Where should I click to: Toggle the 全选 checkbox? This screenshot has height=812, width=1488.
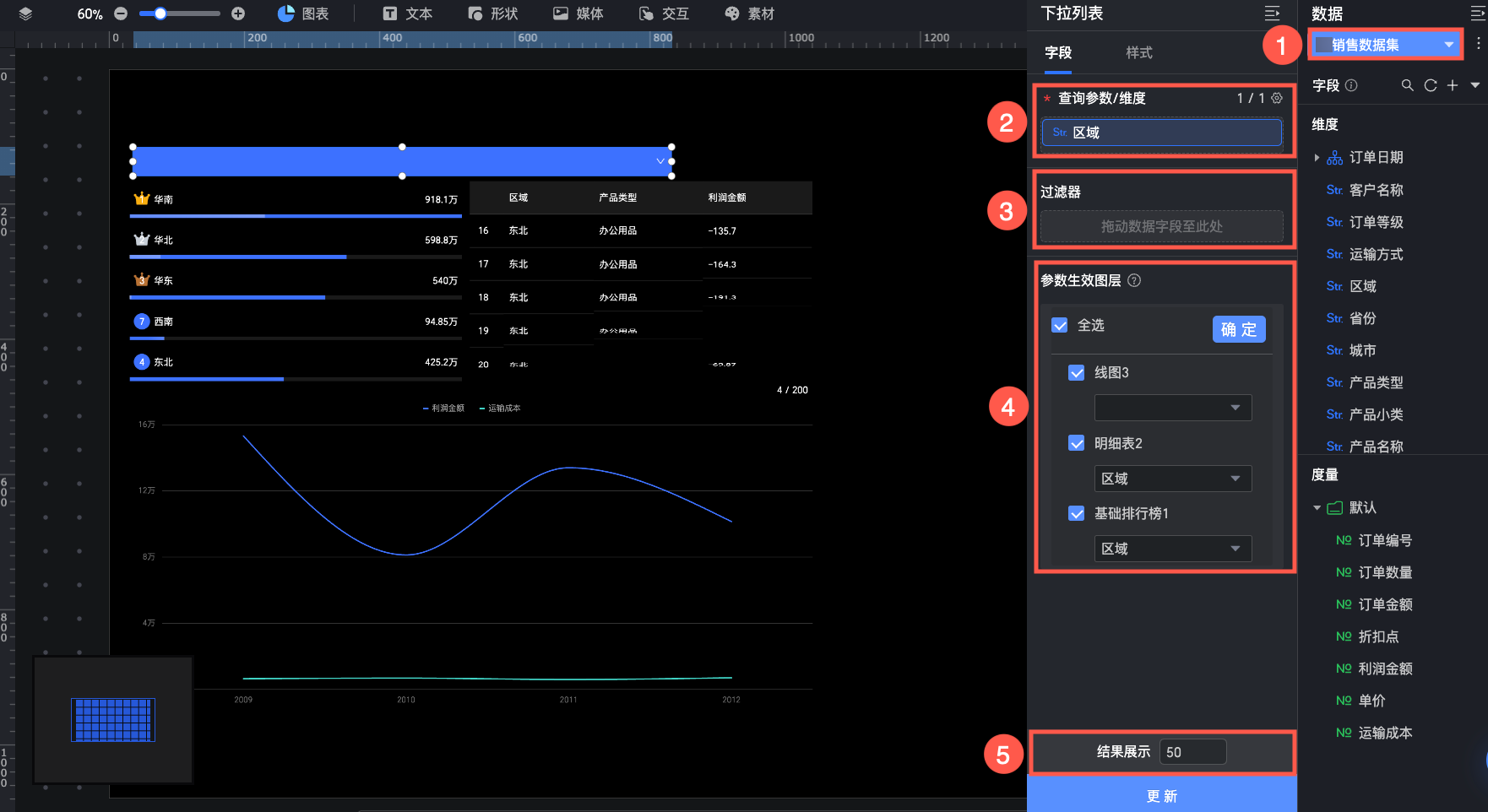point(1060,325)
